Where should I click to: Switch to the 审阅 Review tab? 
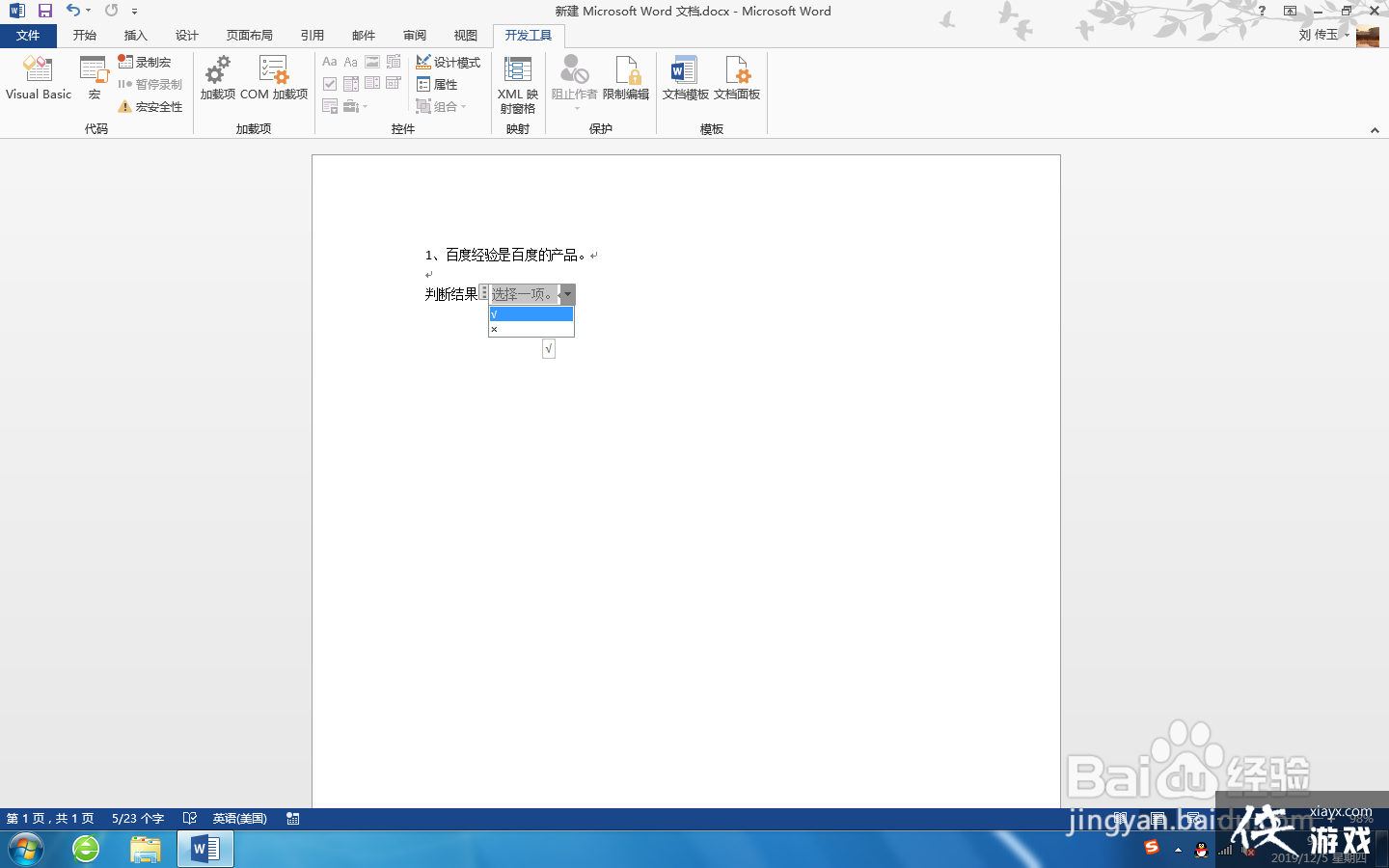click(415, 35)
